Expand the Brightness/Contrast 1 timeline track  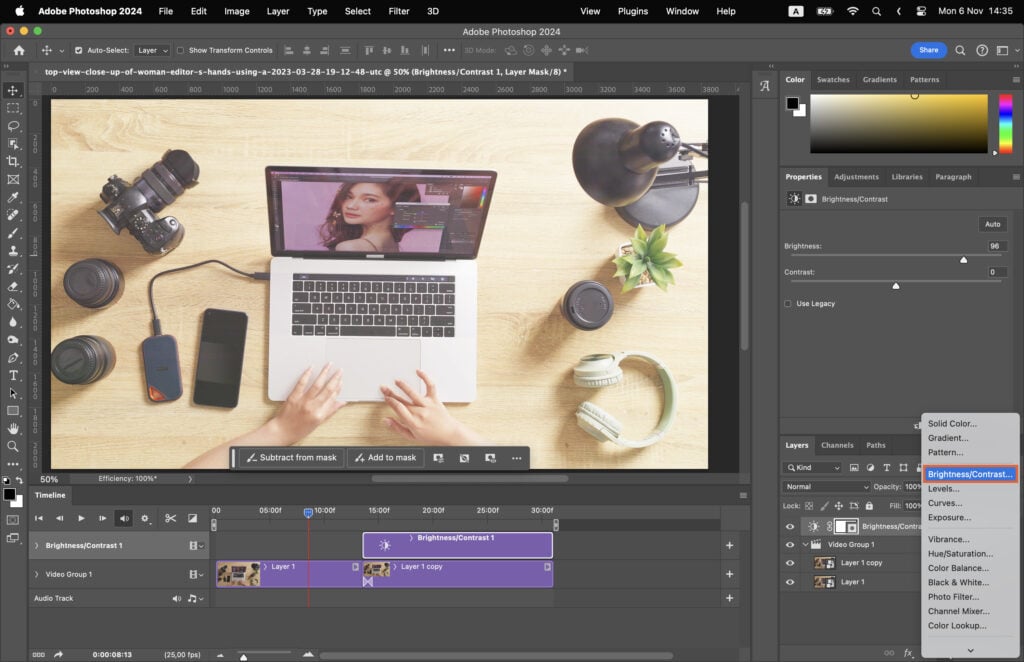(34, 545)
